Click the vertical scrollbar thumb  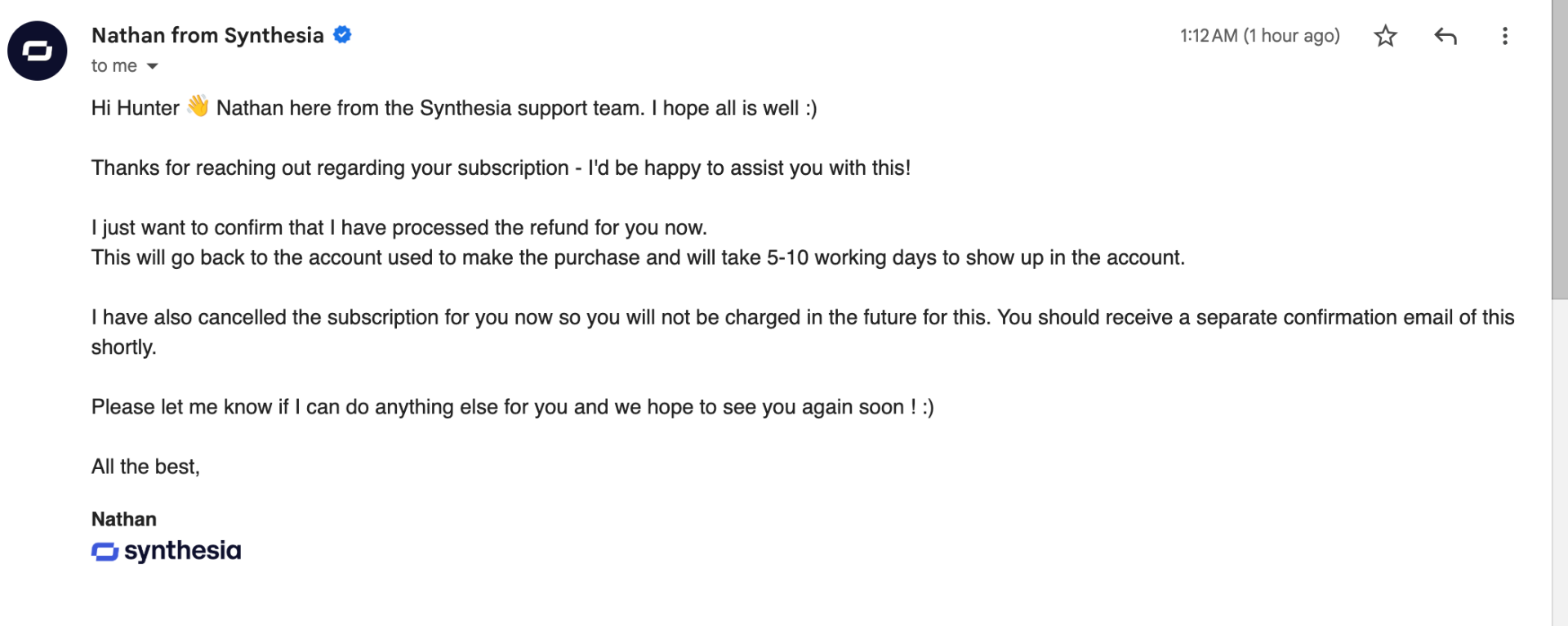pos(1559,147)
